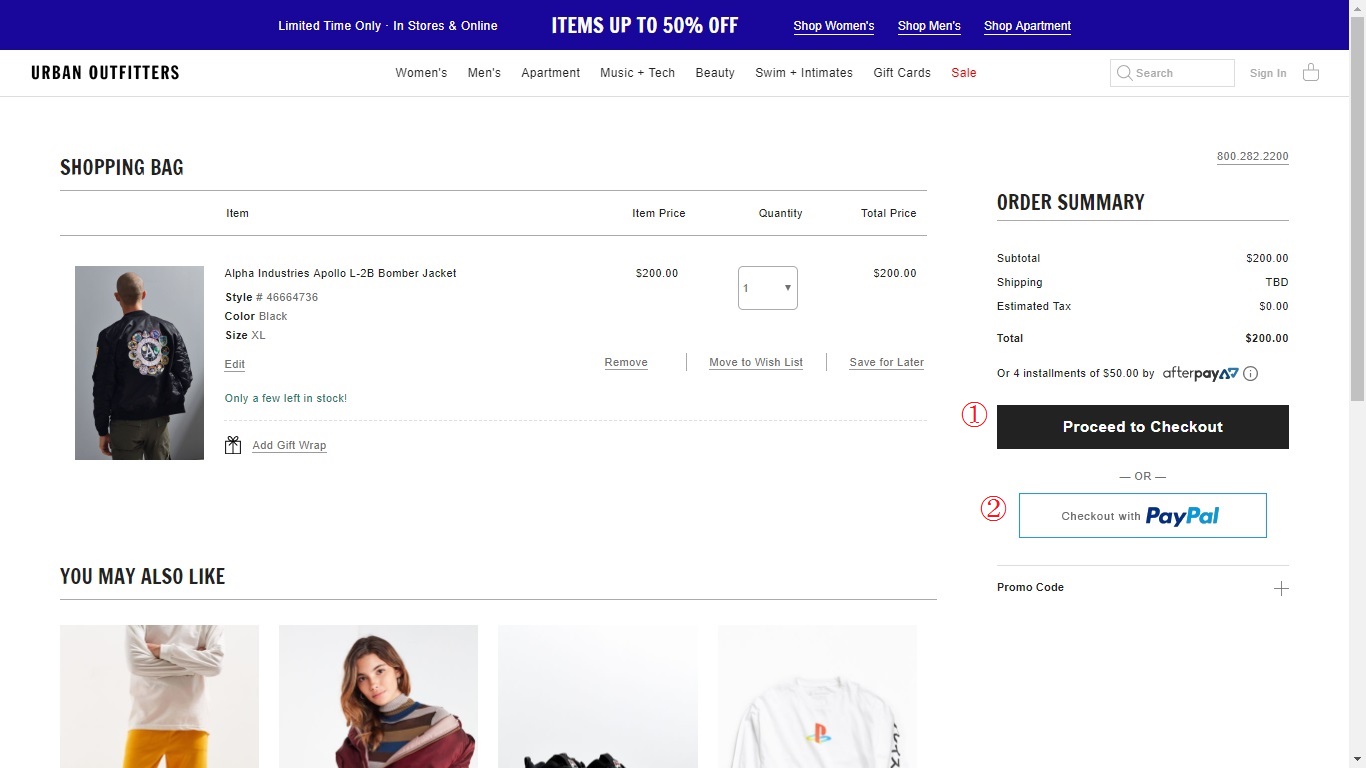Open the Afterpay info icon
Viewport: 1366px width, 768px height.
1250,374
